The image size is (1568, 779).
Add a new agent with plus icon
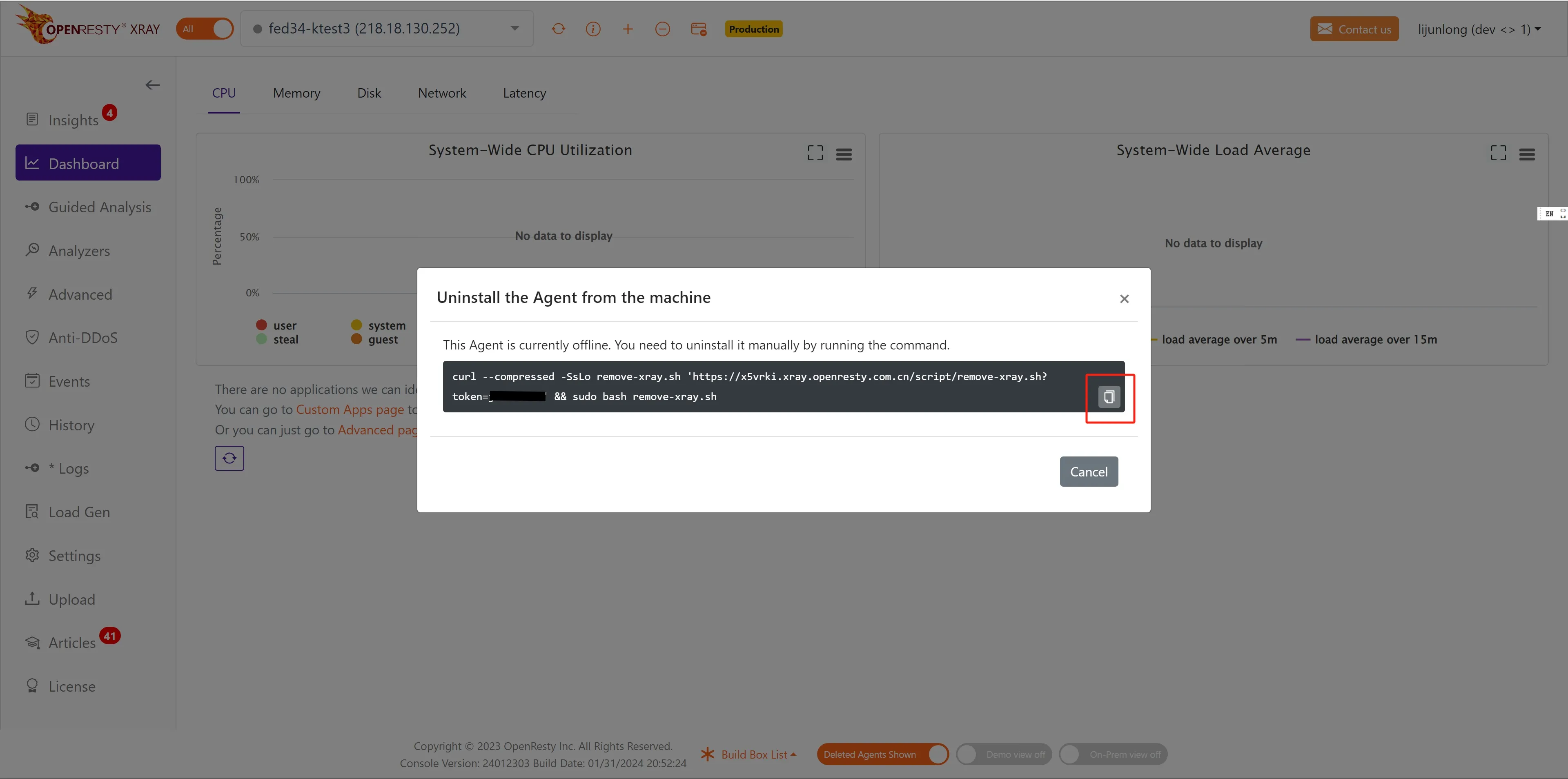[x=628, y=29]
